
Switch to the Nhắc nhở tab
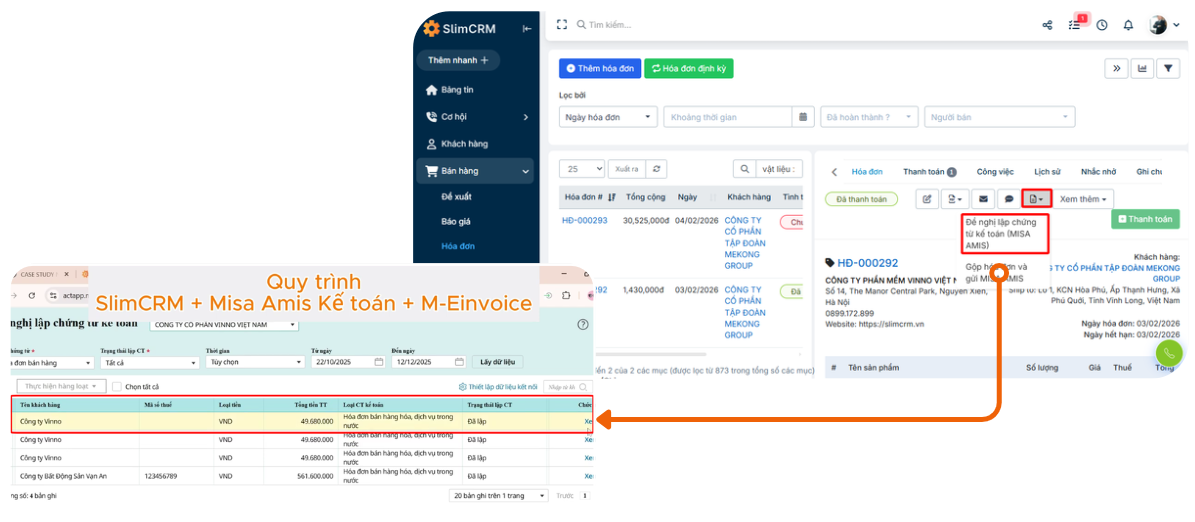[x=1097, y=172]
